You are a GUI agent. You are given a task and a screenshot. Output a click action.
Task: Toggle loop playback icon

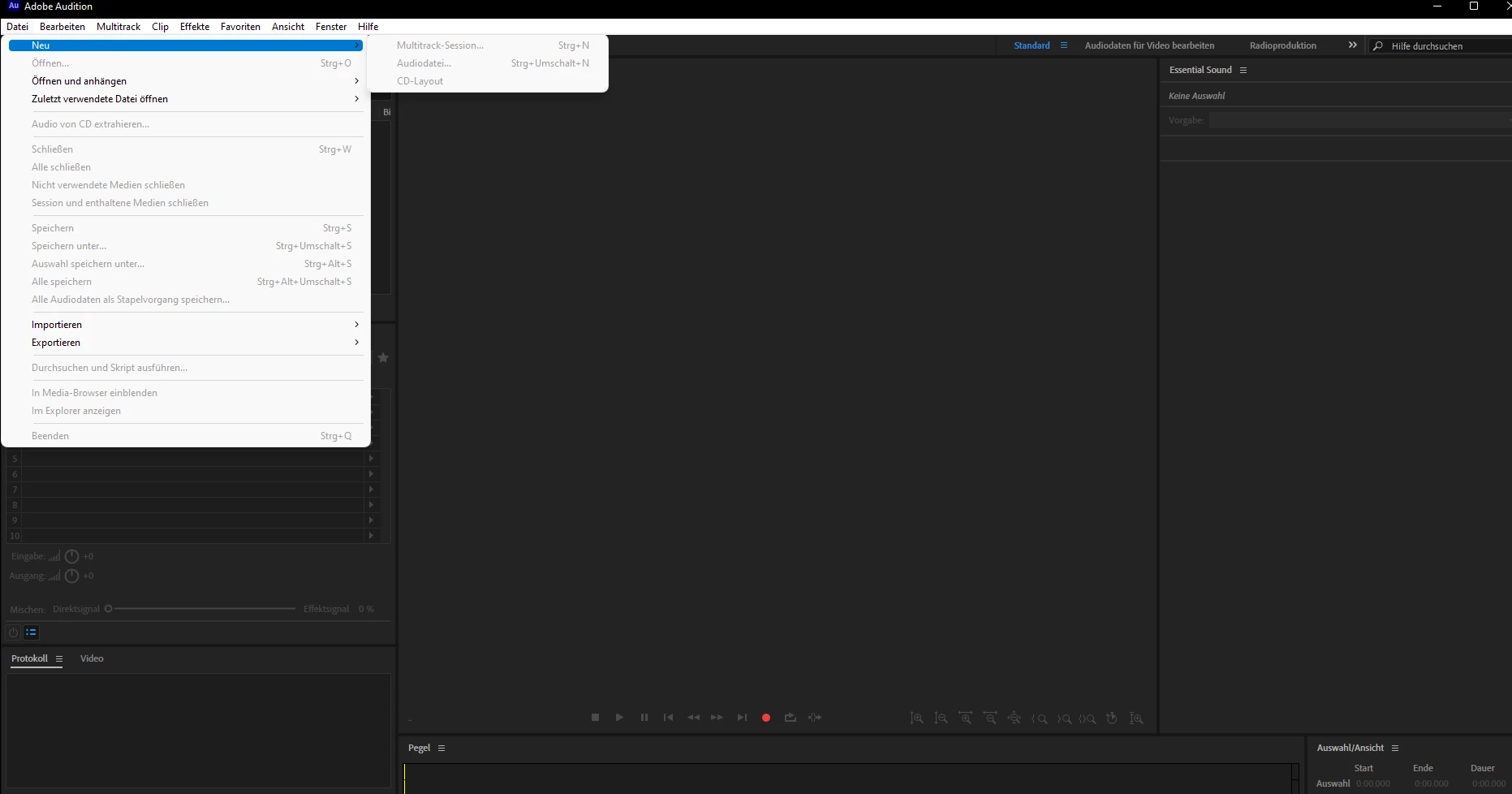(790, 718)
